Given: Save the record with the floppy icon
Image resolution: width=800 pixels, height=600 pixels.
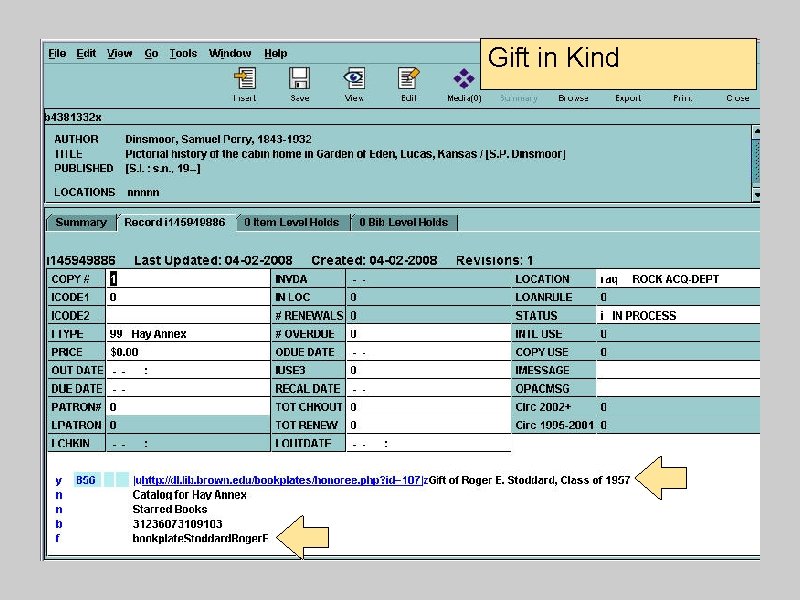Looking at the screenshot, I should point(299,79).
